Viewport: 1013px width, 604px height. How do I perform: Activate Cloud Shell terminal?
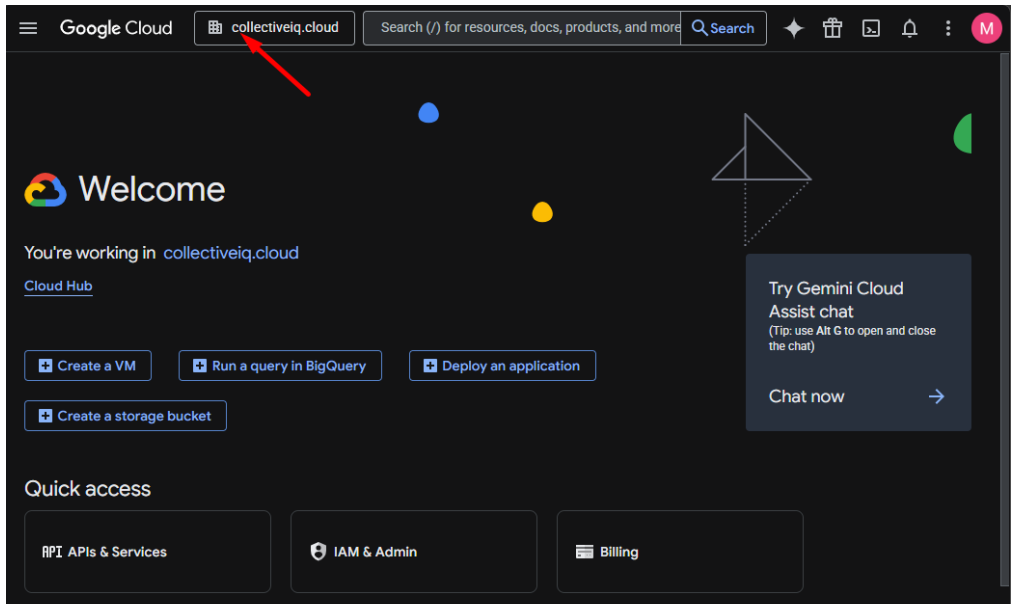(870, 28)
